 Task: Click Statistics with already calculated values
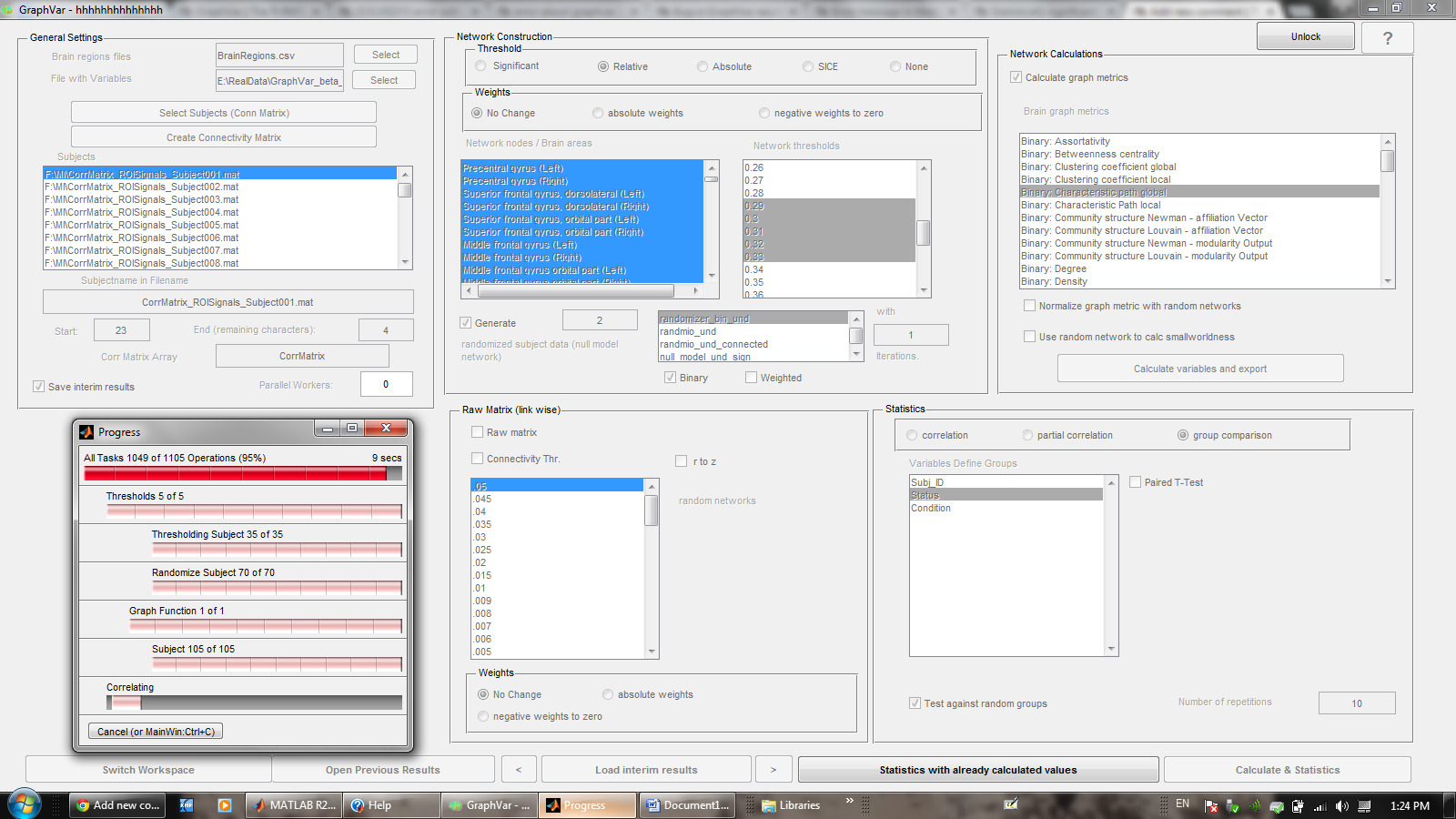click(978, 770)
